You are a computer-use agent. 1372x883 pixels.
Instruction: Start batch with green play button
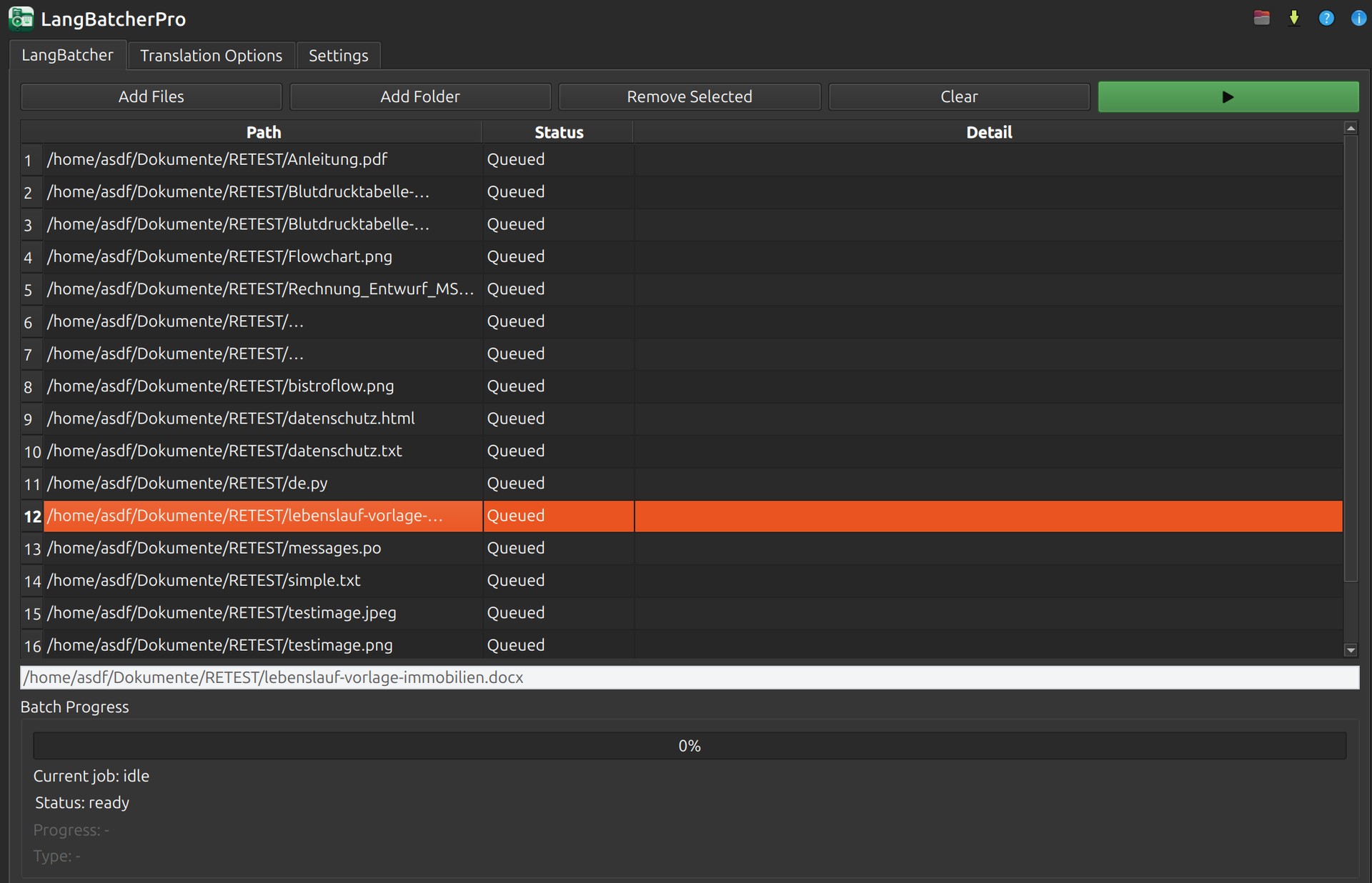pos(1228,96)
